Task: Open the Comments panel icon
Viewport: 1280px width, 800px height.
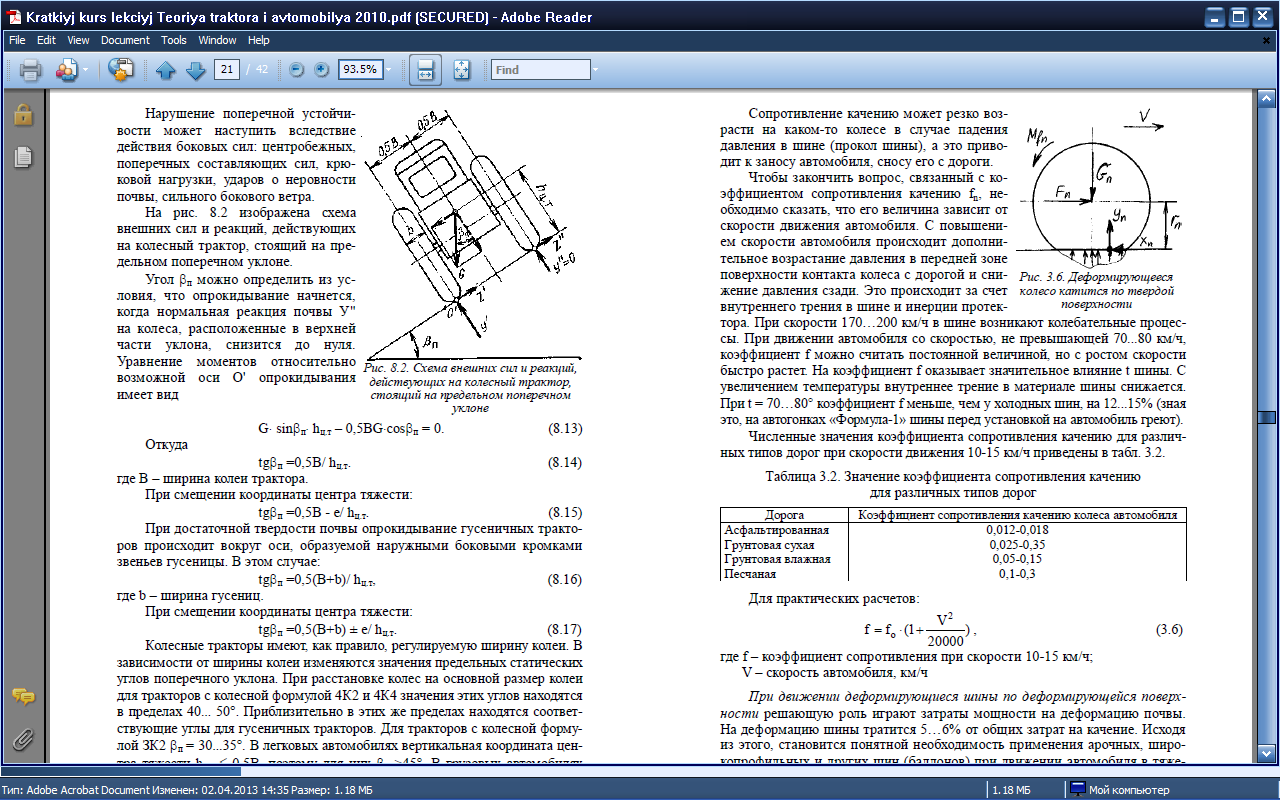Action: 23,697
